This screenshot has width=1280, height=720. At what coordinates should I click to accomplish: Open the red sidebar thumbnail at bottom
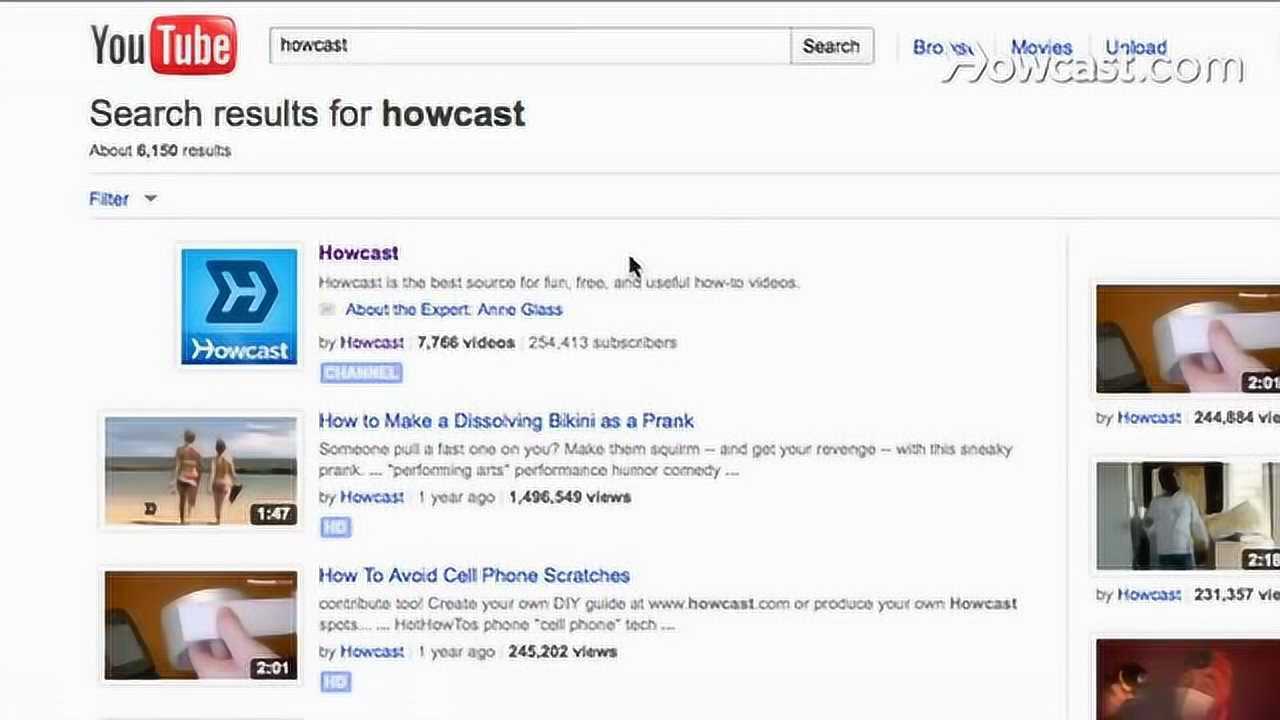coord(1188,680)
